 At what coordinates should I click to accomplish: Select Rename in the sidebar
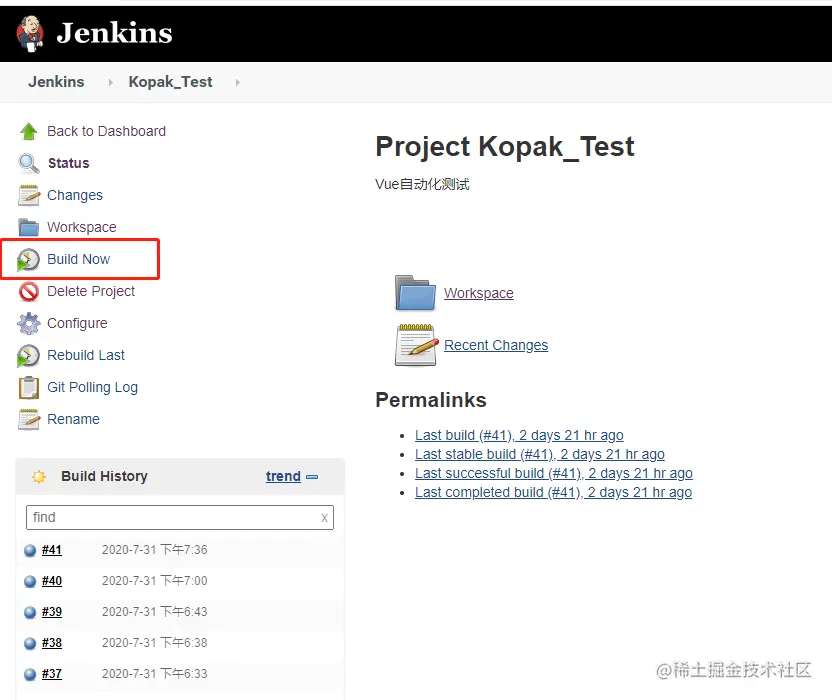click(73, 419)
